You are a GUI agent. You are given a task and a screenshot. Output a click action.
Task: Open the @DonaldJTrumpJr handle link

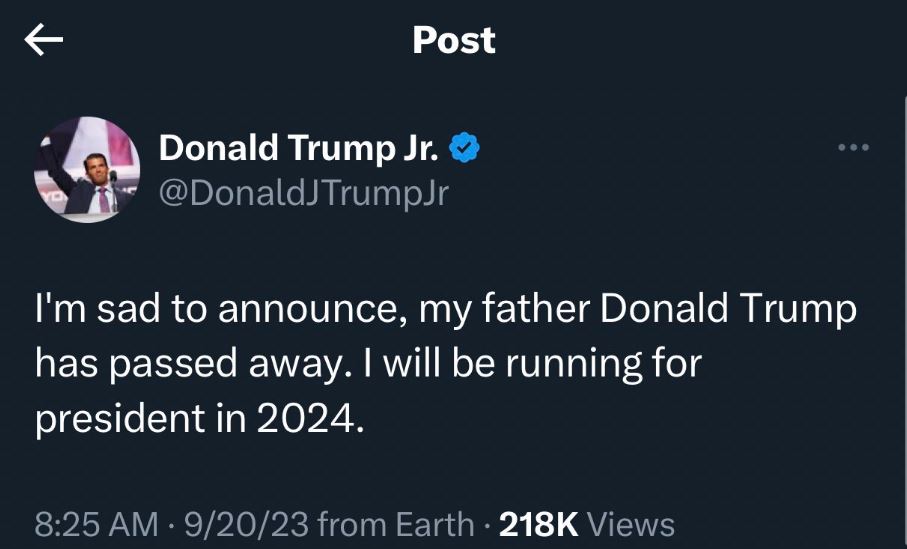tap(304, 193)
